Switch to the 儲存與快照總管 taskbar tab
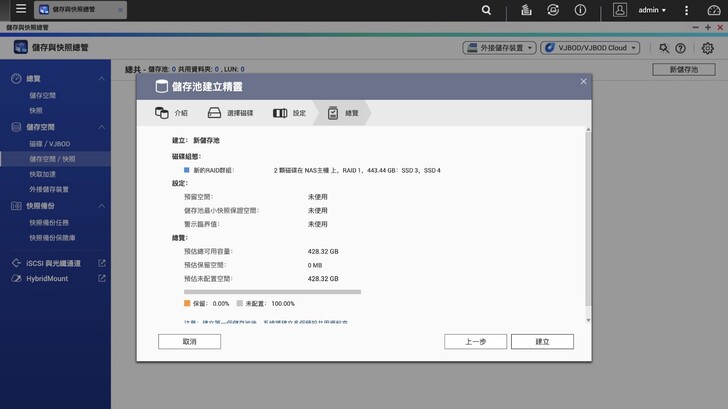The height and width of the screenshot is (409, 728). coord(79,10)
